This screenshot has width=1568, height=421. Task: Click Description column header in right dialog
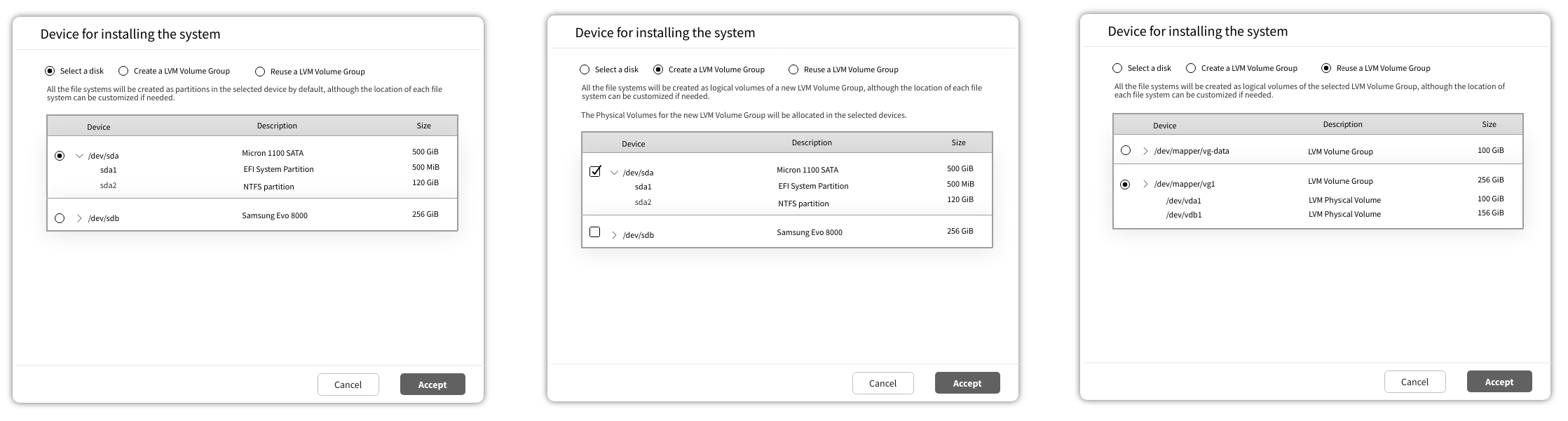pos(1343,124)
